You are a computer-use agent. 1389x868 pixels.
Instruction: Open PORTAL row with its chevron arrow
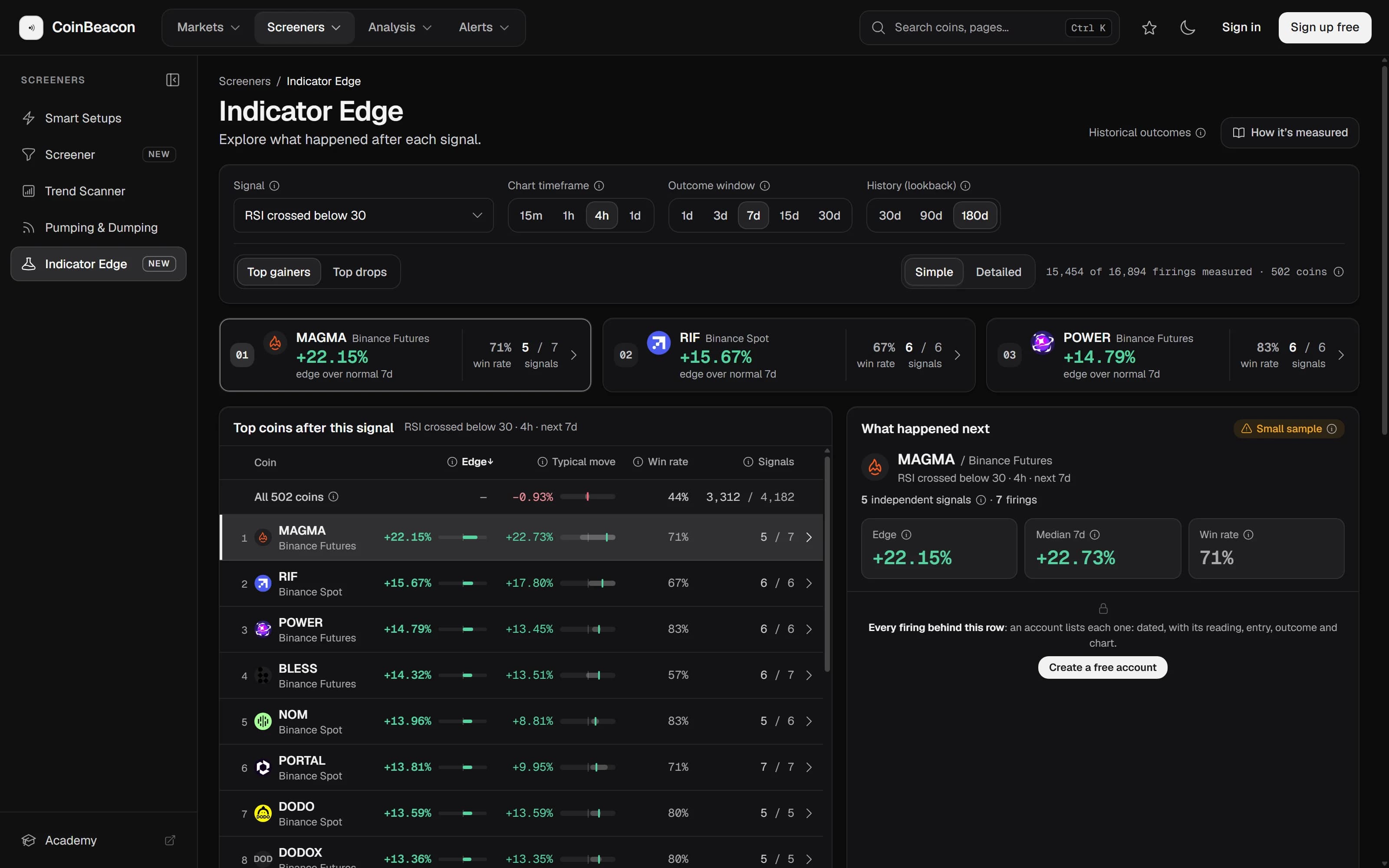click(x=809, y=767)
